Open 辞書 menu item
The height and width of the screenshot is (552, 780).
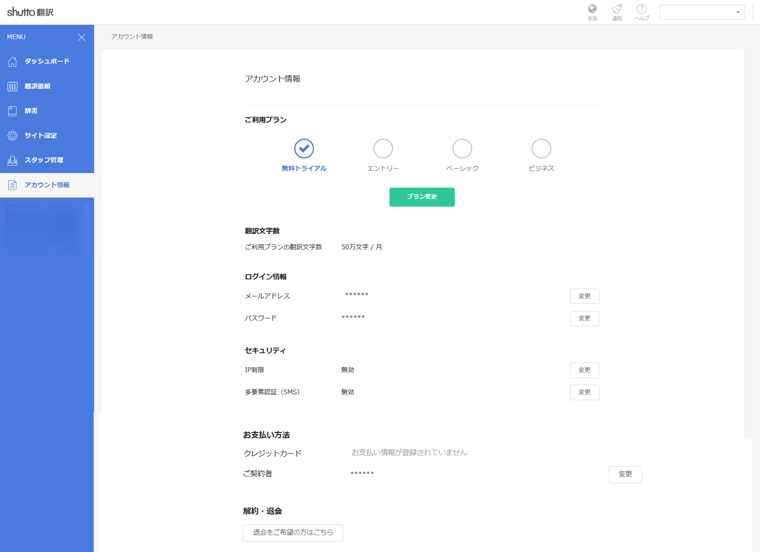point(47,111)
